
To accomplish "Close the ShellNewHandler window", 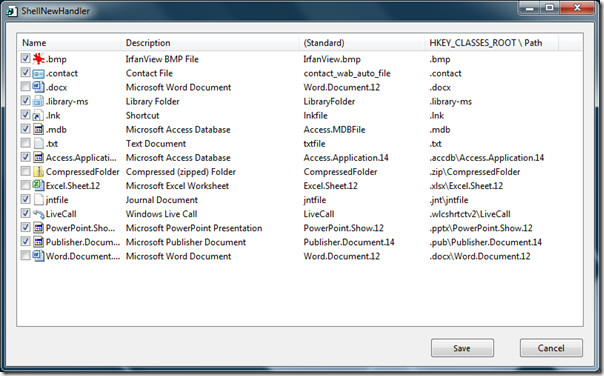I will [577, 8].
